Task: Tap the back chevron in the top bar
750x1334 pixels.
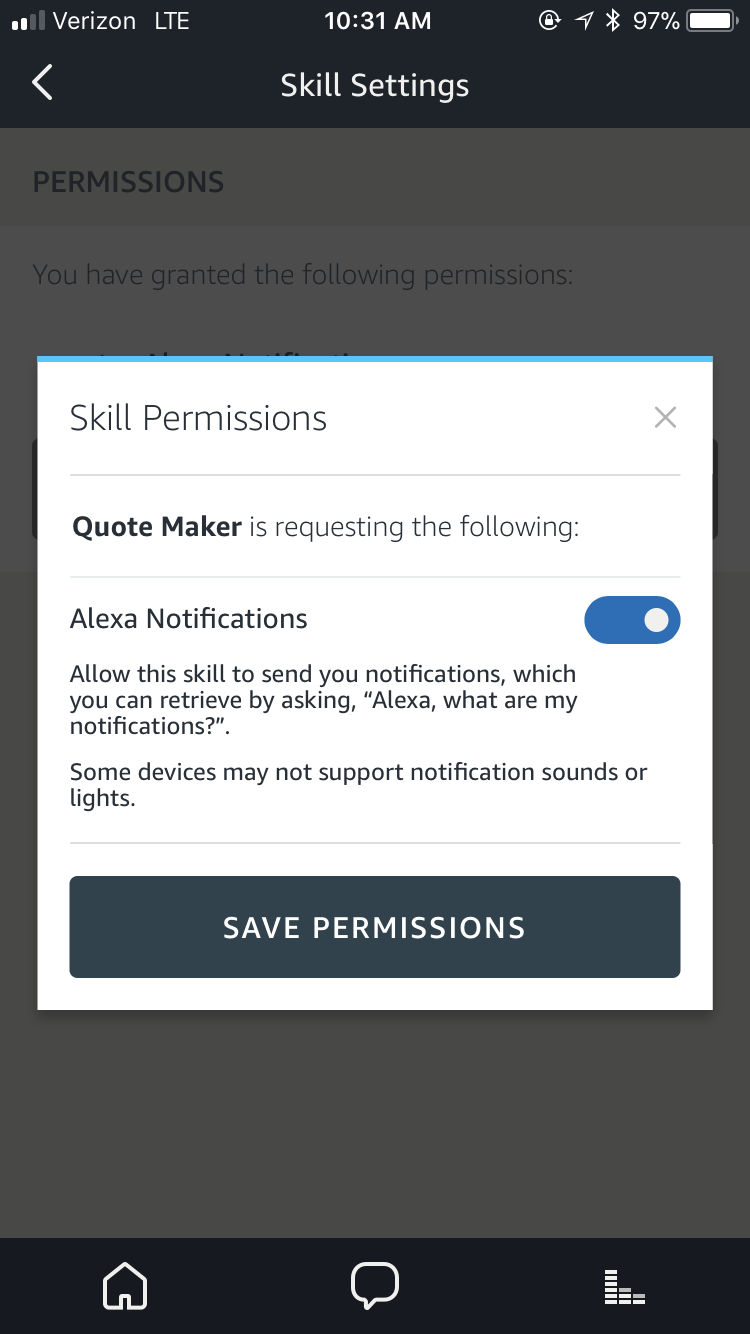Action: pos(42,84)
